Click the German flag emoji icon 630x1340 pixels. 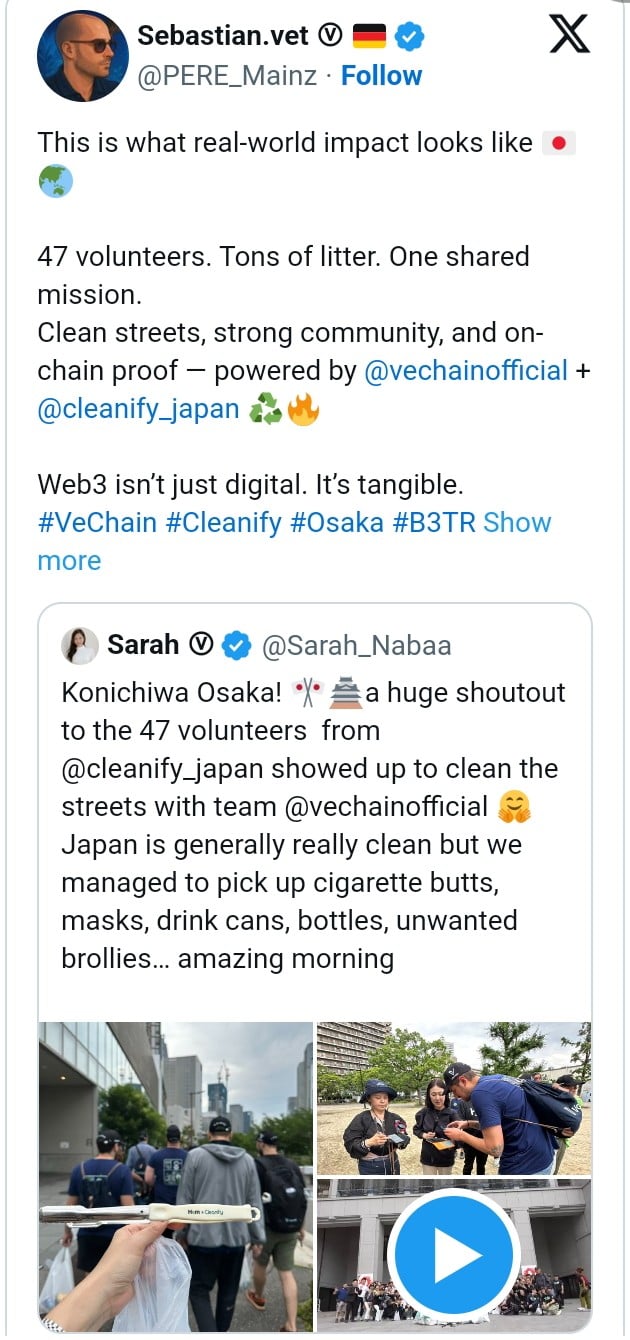point(369,37)
